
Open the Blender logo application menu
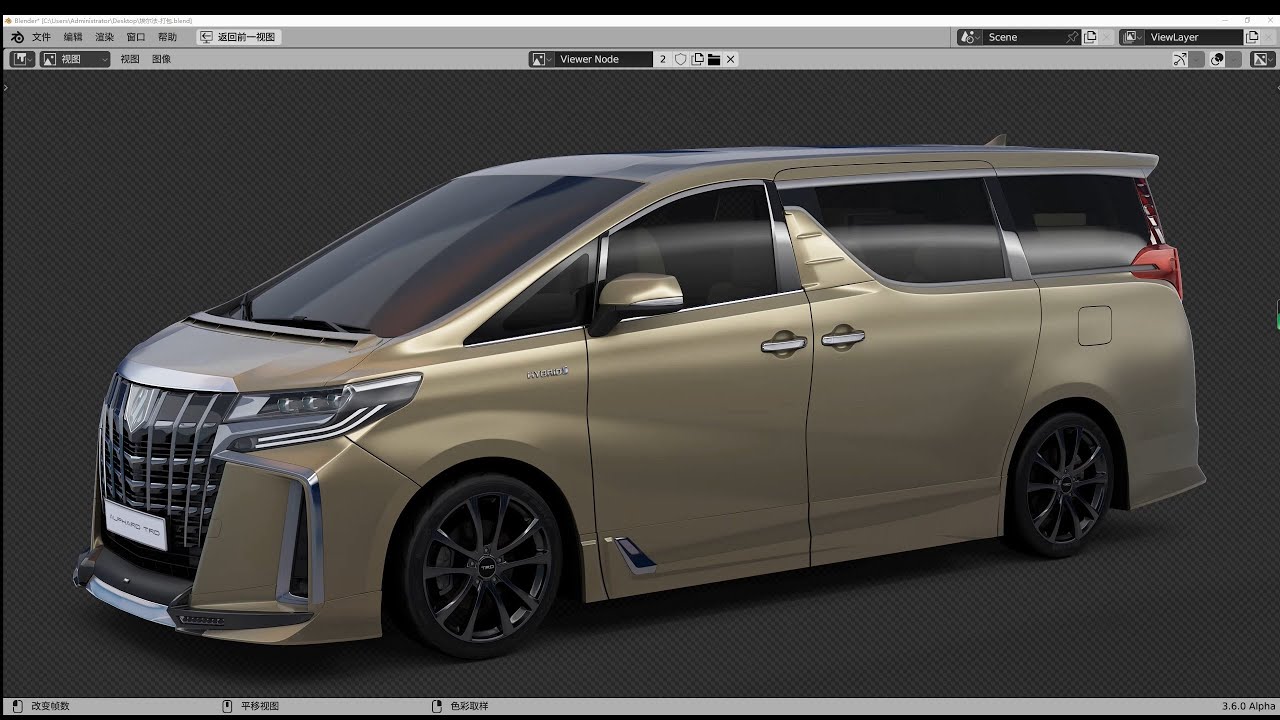pyautogui.click(x=17, y=37)
